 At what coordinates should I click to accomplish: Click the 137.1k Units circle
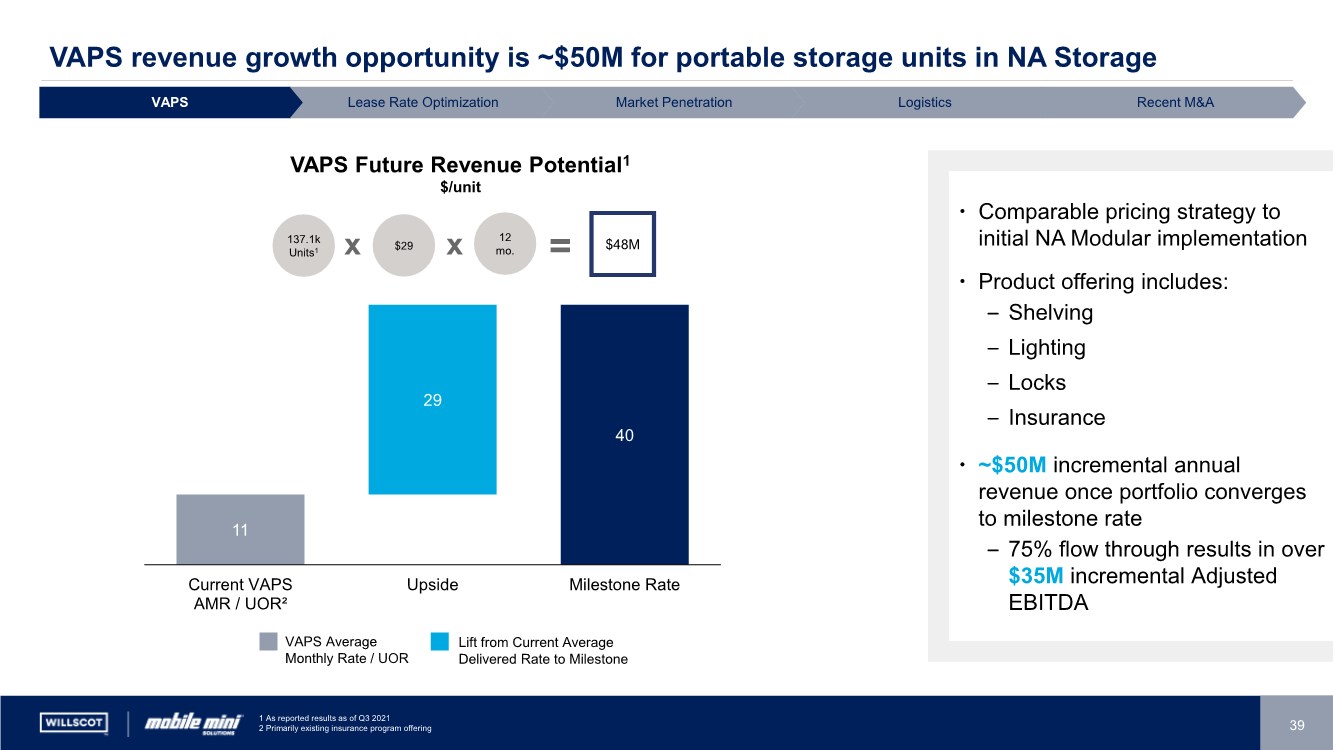point(303,246)
